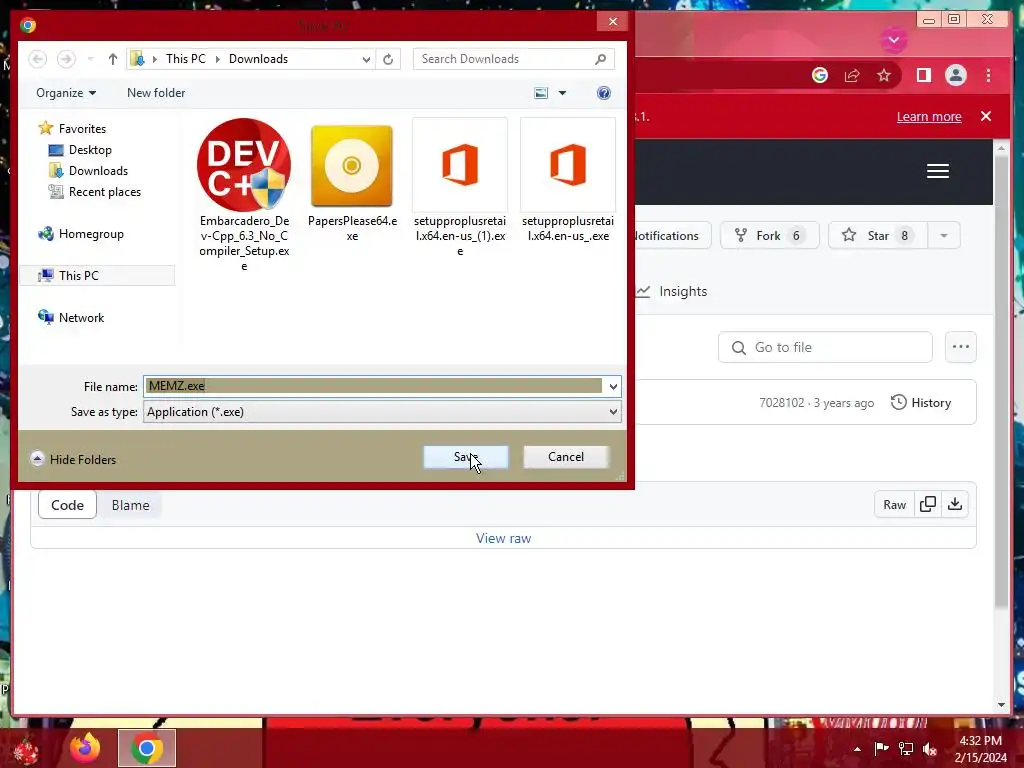Click the File name input field
The height and width of the screenshot is (768, 1024).
(x=374, y=386)
